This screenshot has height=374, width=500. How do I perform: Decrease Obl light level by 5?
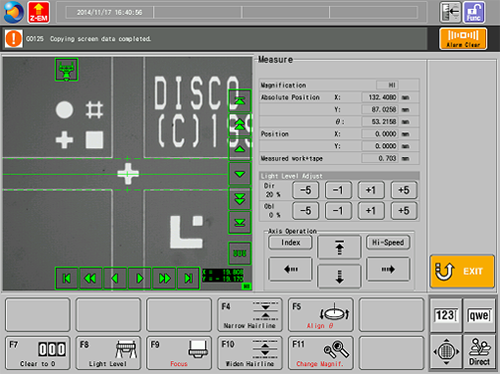[x=305, y=211]
